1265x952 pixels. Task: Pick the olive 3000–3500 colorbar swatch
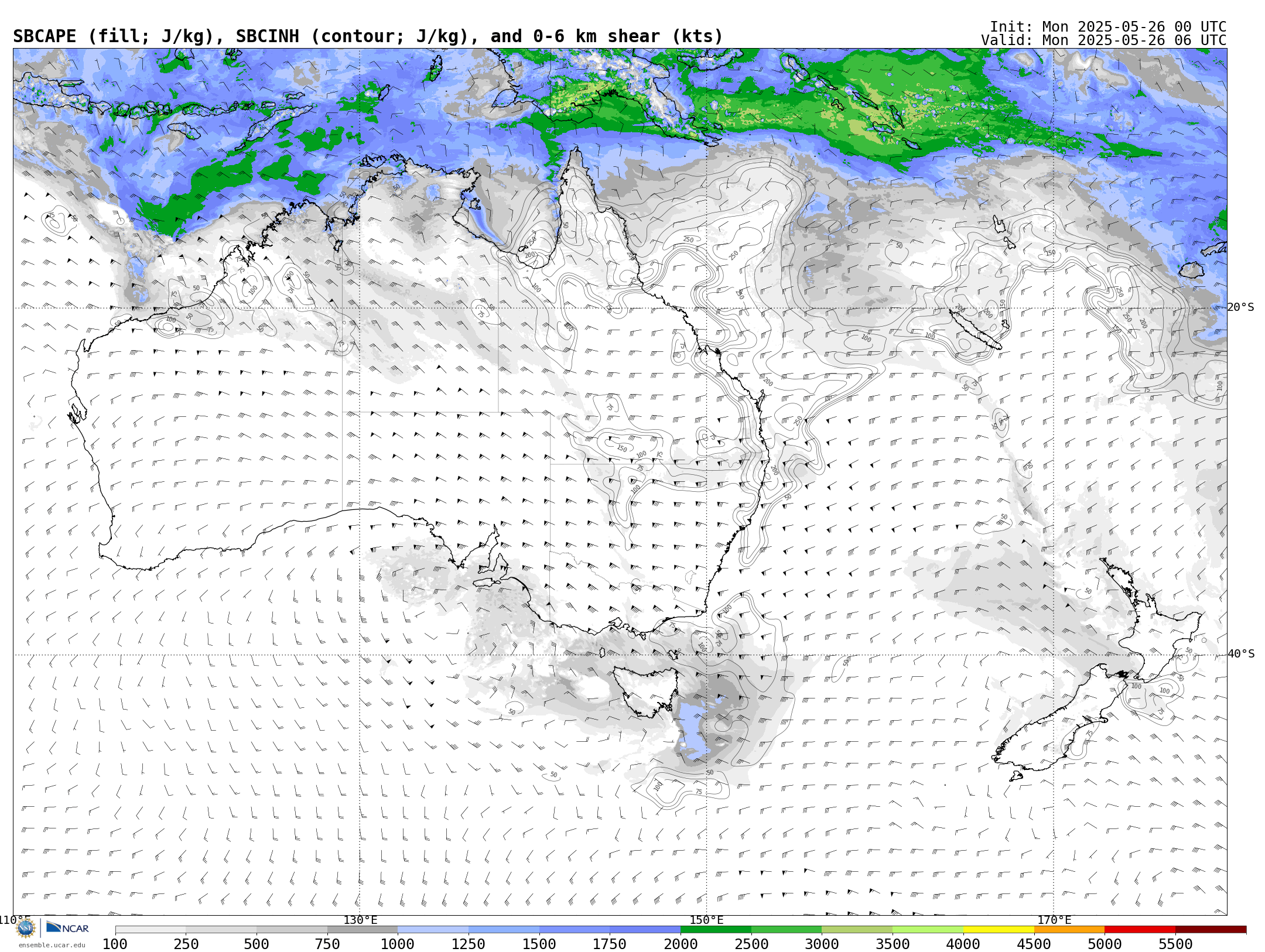tap(857, 930)
